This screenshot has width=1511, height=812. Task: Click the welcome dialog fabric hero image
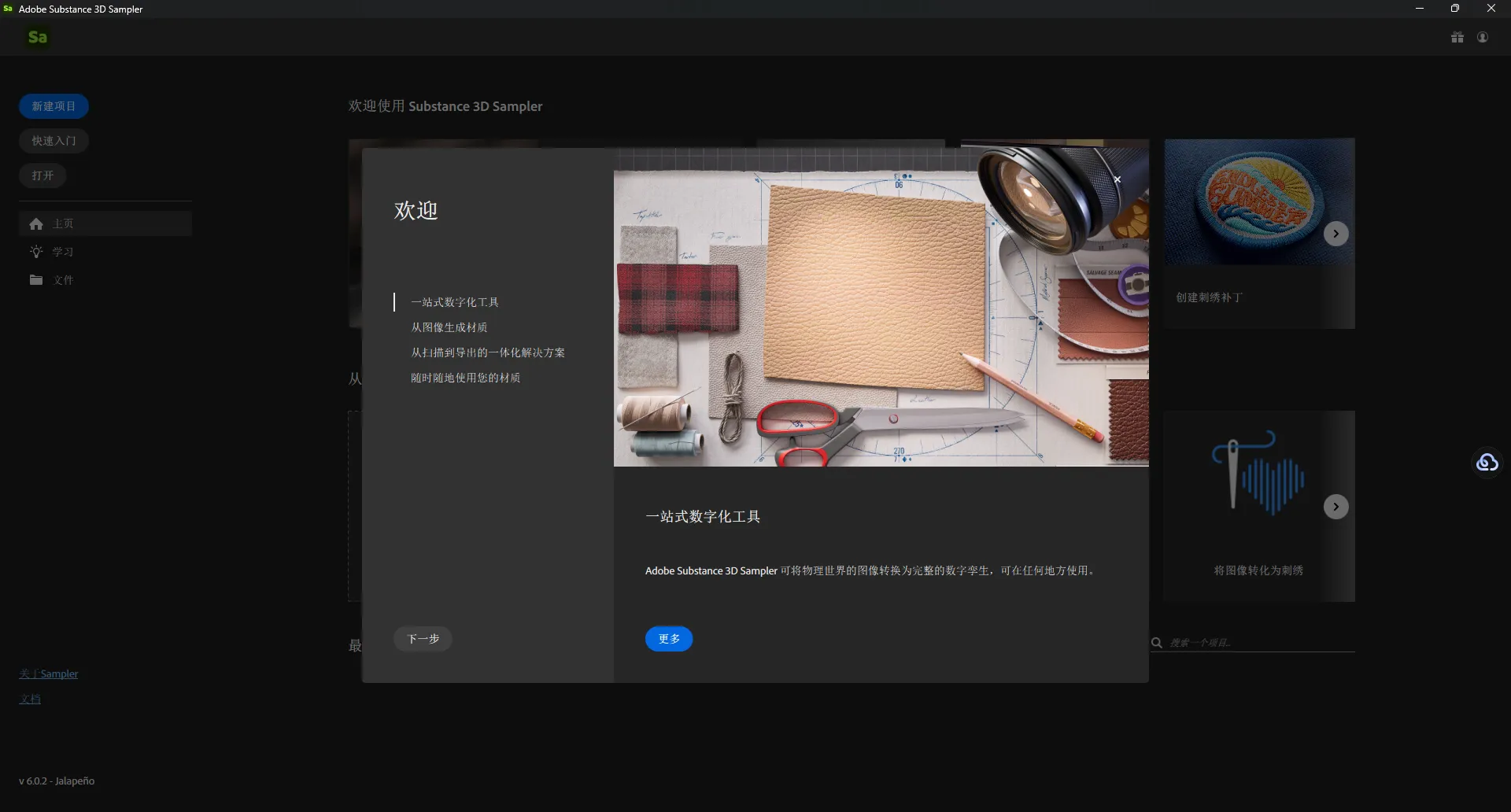pos(881,307)
